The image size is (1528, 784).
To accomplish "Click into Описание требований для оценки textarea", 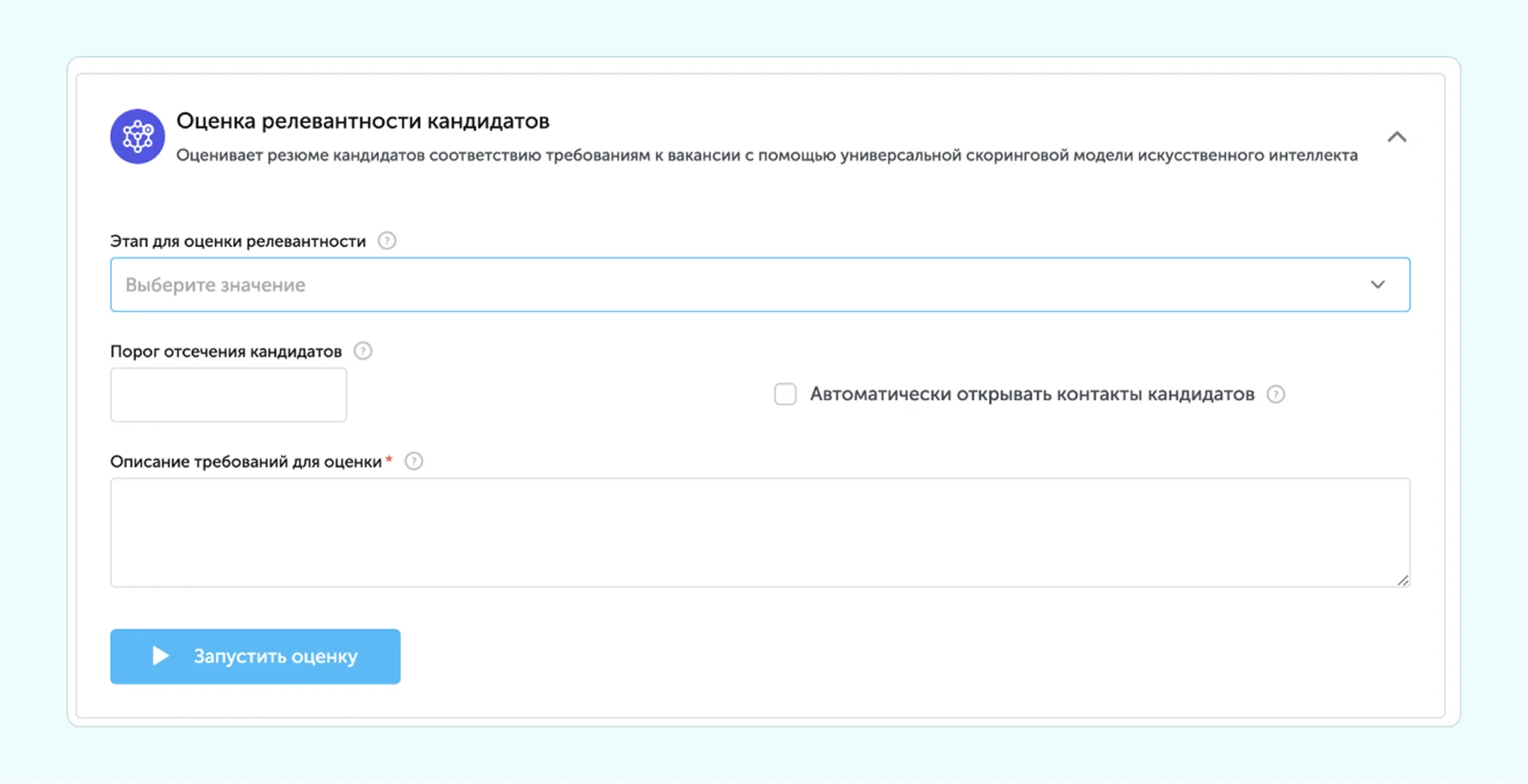I will pyautogui.click(x=760, y=533).
